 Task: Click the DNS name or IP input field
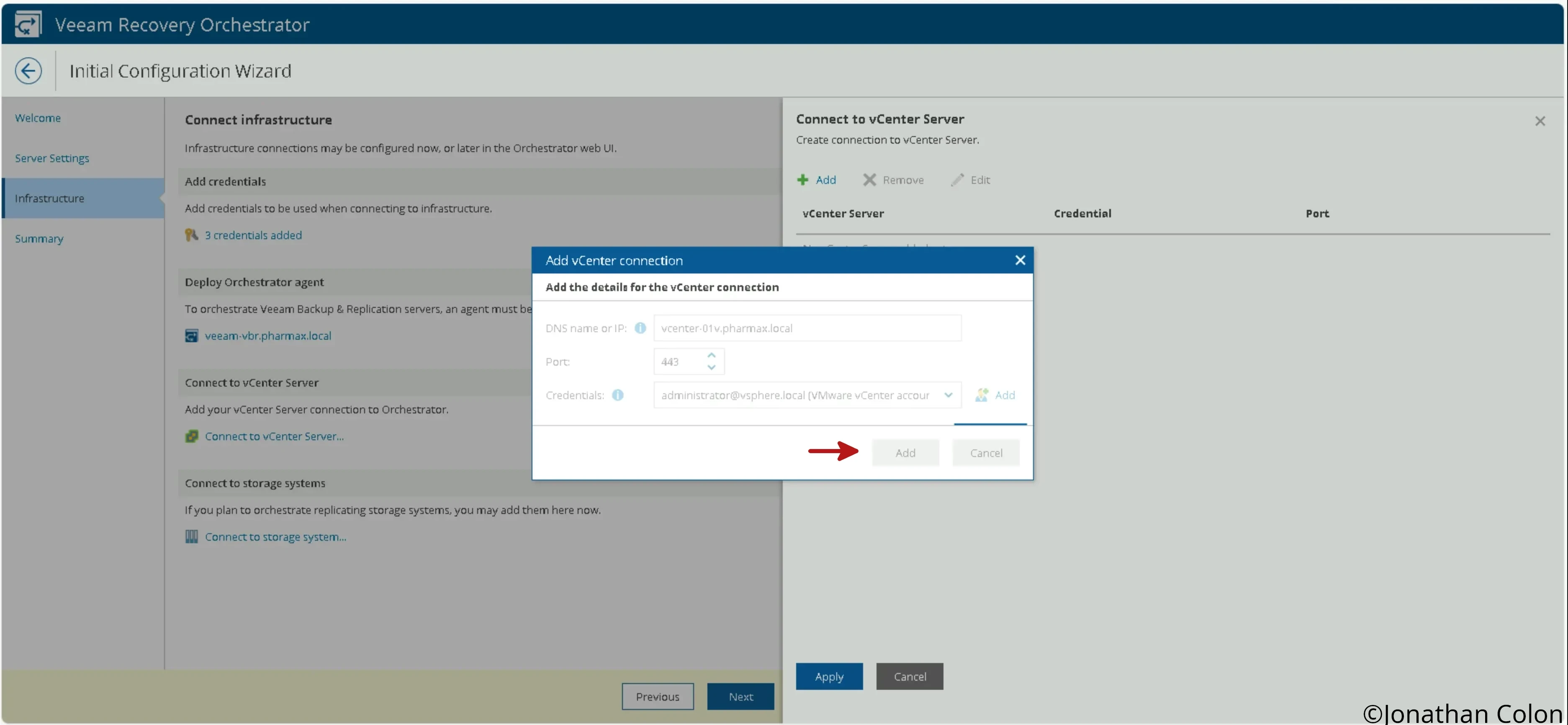(x=807, y=328)
